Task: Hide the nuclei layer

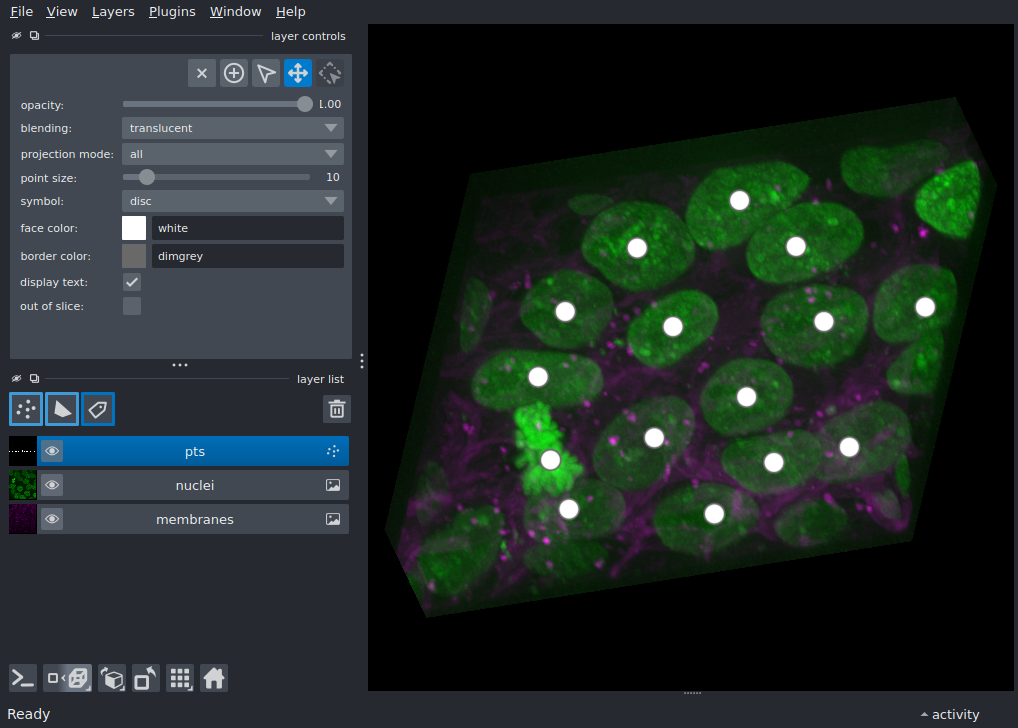Action: [52, 486]
